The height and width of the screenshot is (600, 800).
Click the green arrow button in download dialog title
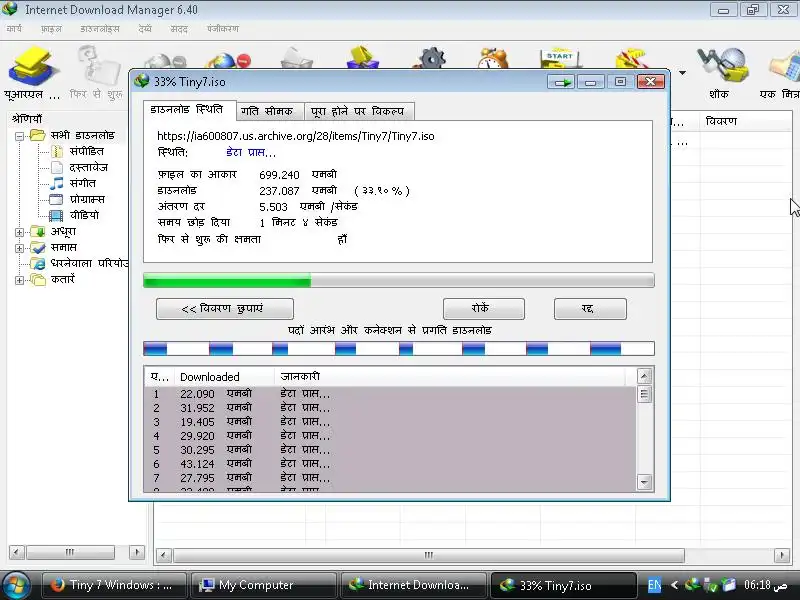[561, 82]
